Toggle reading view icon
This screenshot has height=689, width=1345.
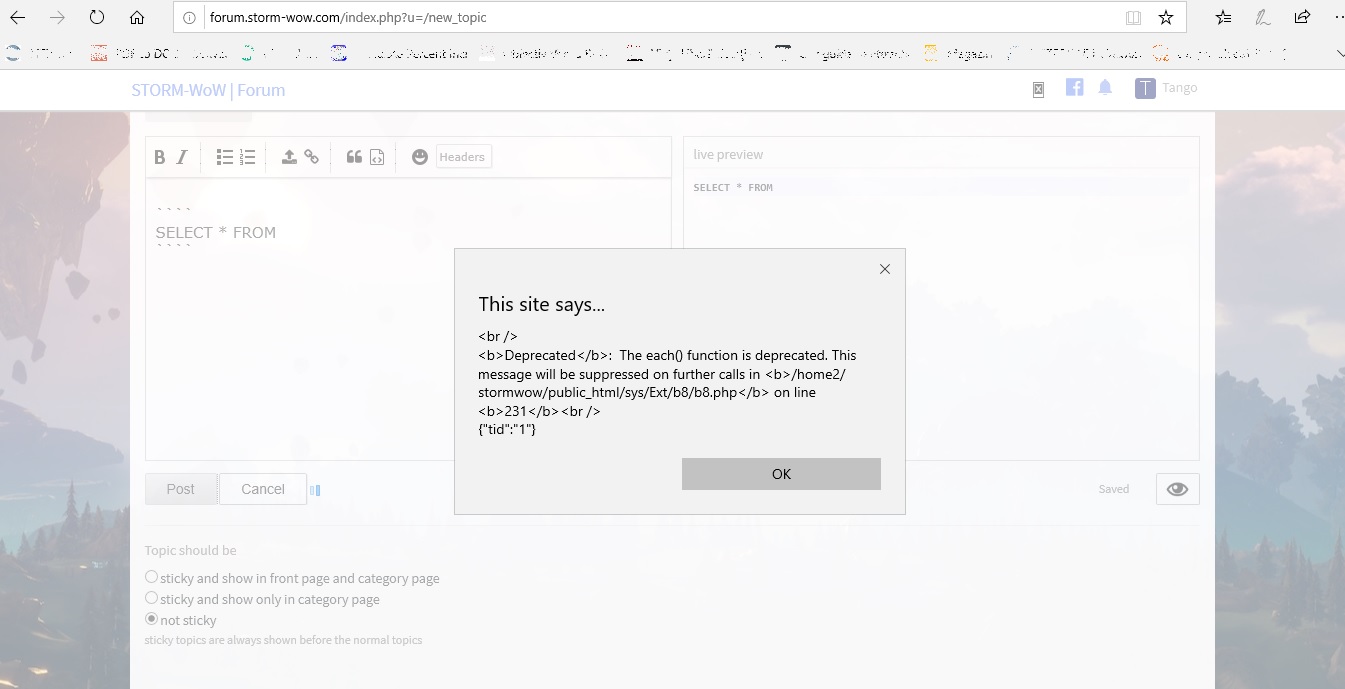click(x=1133, y=17)
